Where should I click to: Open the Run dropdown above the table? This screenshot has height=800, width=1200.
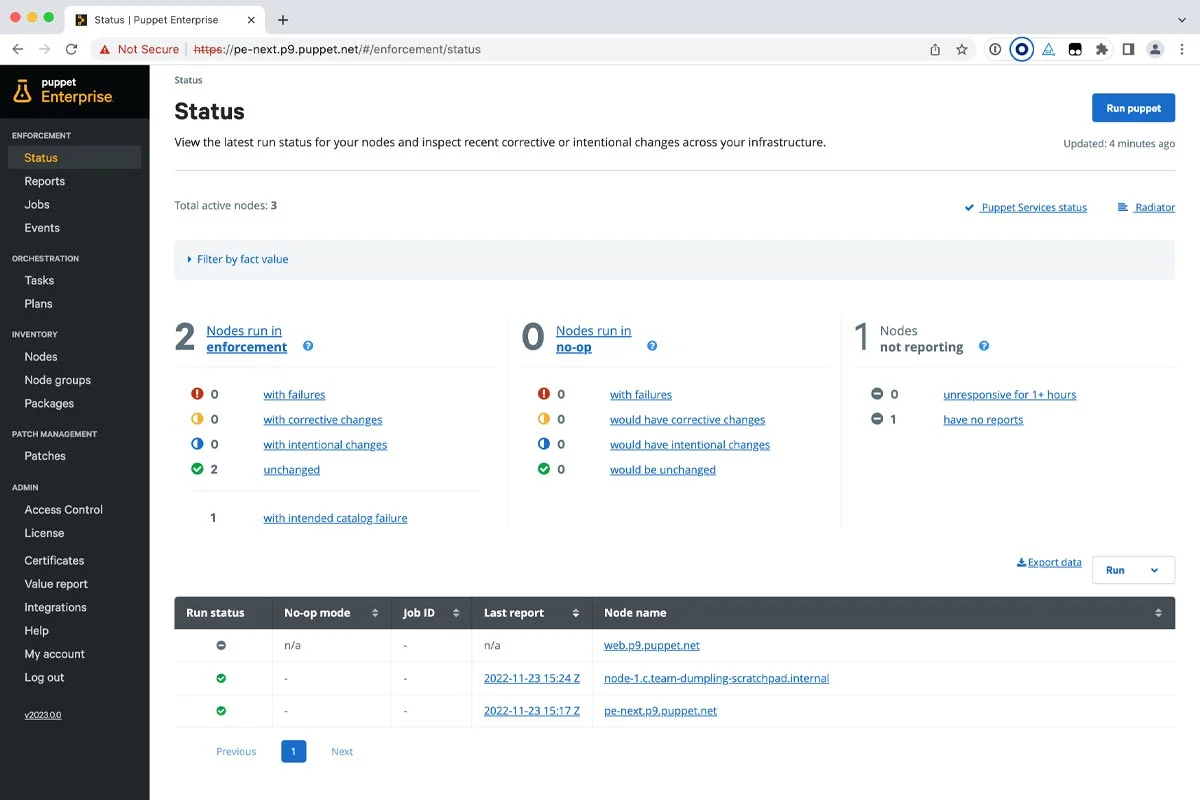pos(1133,570)
